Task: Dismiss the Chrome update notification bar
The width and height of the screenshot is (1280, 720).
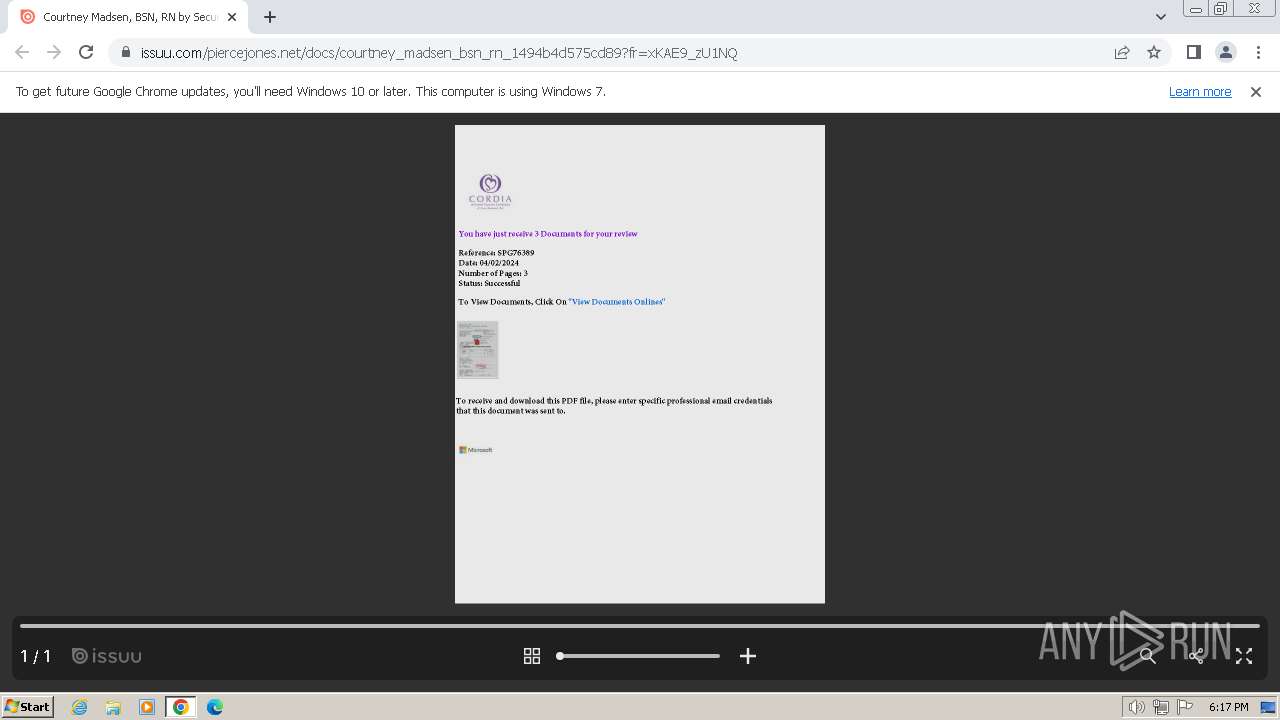Action: click(1256, 91)
